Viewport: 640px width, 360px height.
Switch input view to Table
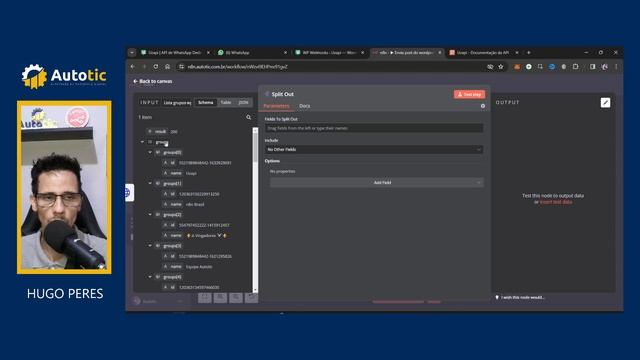click(x=226, y=102)
